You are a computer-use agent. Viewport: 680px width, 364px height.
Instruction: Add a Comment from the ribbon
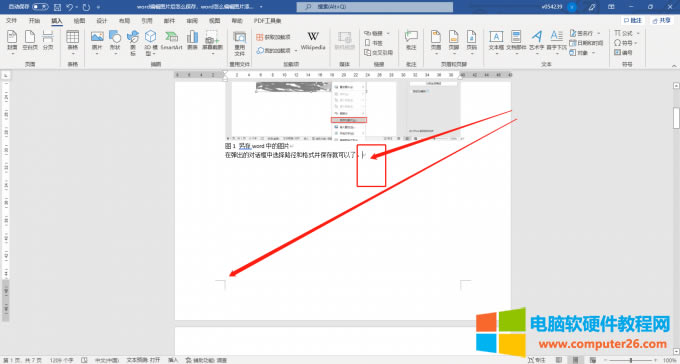coord(411,41)
